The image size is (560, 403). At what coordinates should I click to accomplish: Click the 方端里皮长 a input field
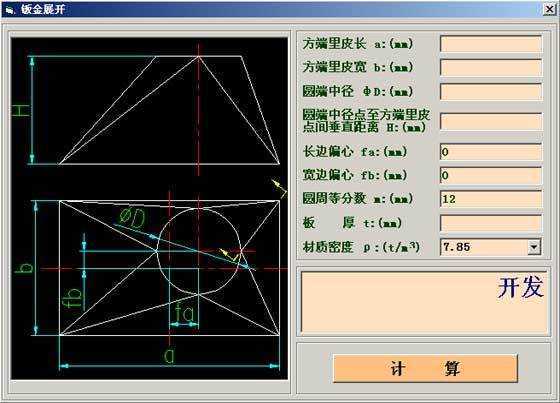(491, 44)
